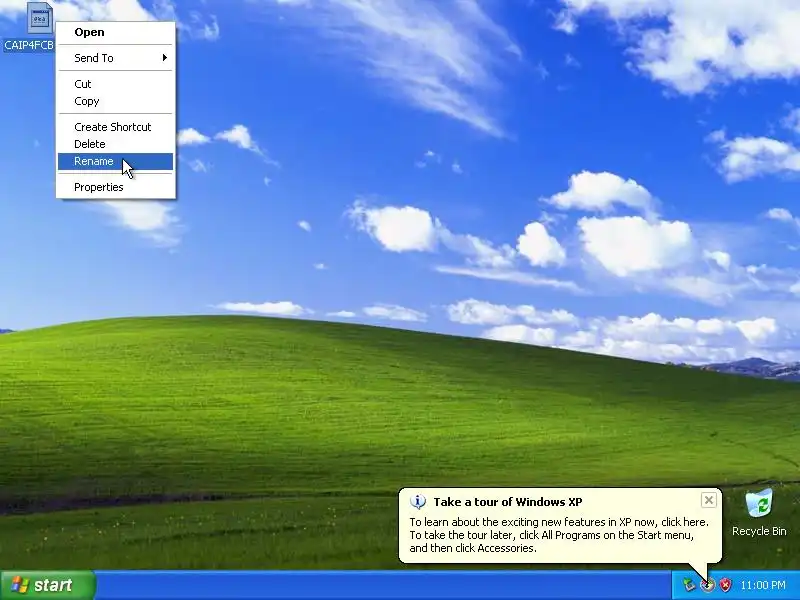This screenshot has height=600, width=800.
Task: Select Cut in the context menu
Action: coord(115,84)
